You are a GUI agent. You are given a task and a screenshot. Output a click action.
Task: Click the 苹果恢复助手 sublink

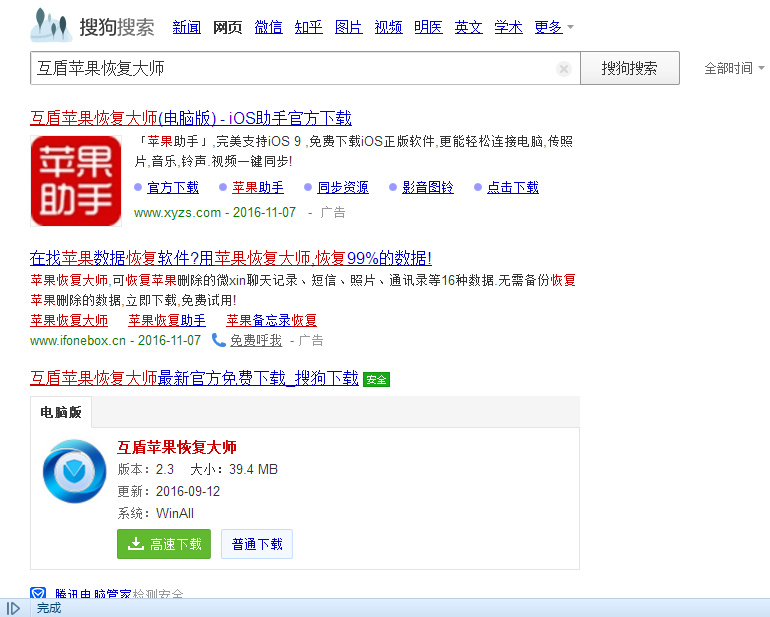pyautogui.click(x=167, y=320)
